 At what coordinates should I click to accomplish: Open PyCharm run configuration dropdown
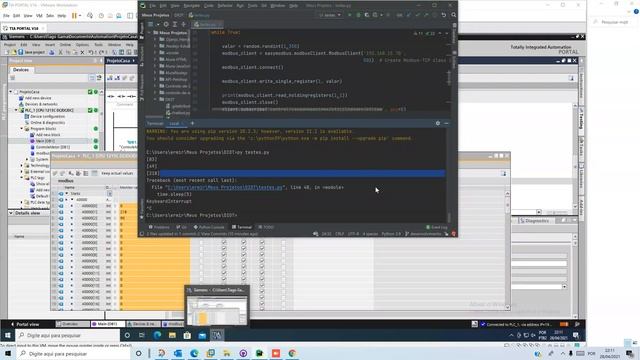[x=330, y=15]
